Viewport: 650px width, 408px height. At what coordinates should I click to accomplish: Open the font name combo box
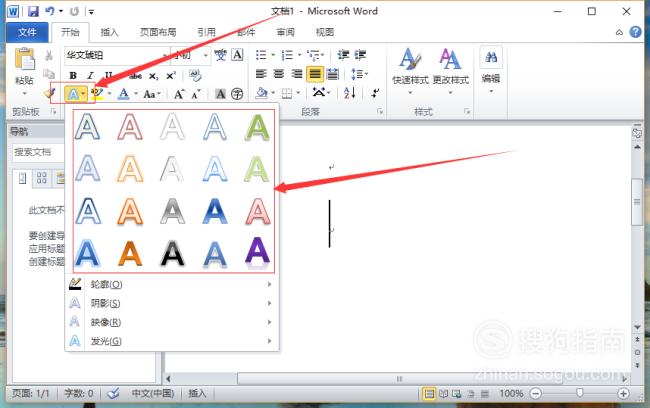116,55
